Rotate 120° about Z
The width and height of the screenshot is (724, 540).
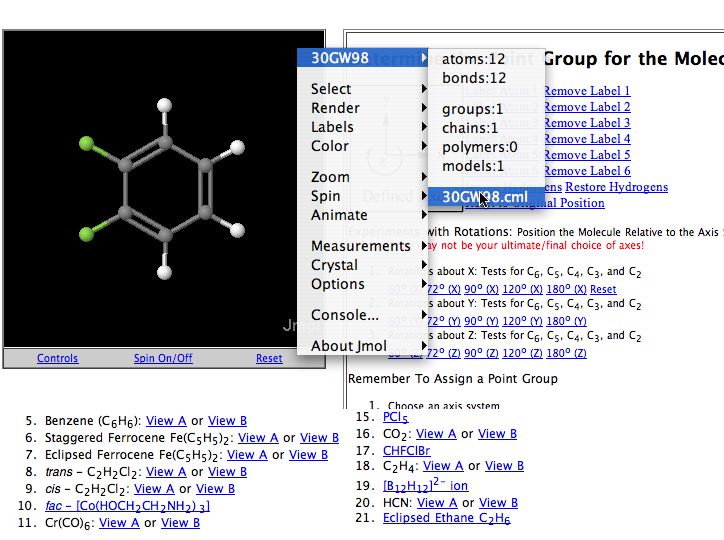coord(522,353)
